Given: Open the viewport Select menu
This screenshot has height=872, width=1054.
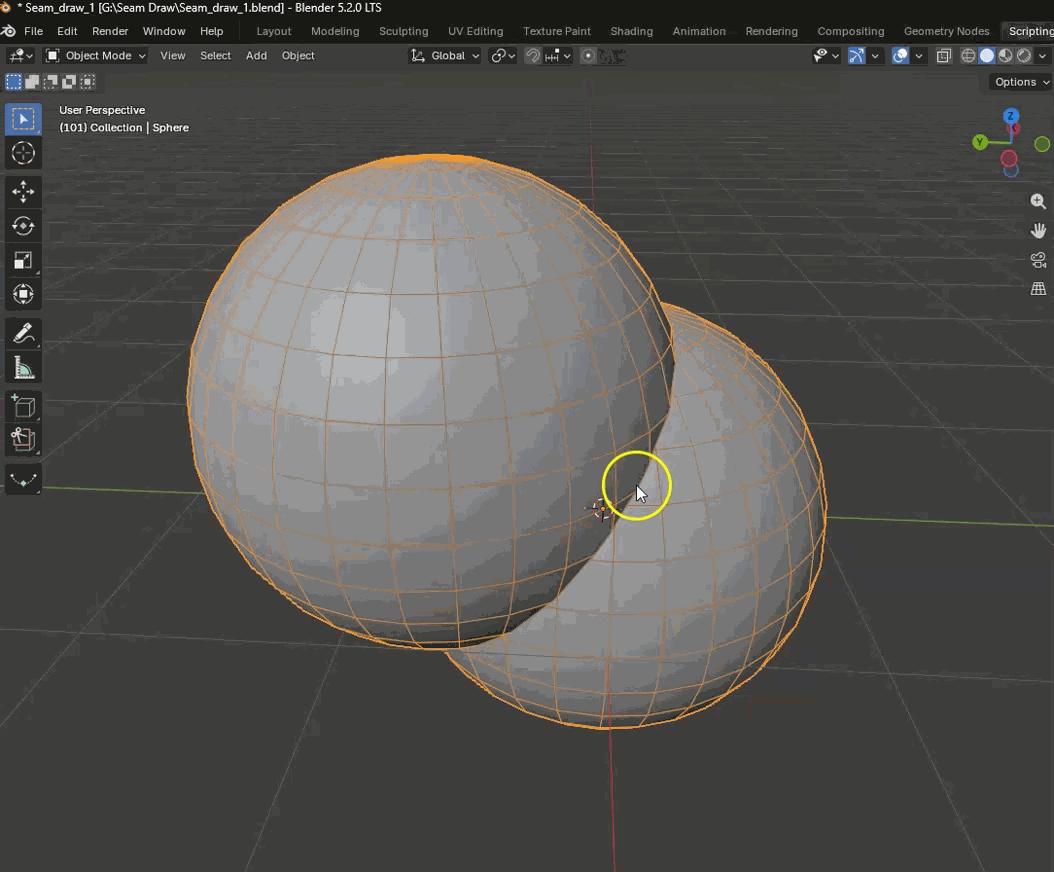Looking at the screenshot, I should click(x=215, y=56).
